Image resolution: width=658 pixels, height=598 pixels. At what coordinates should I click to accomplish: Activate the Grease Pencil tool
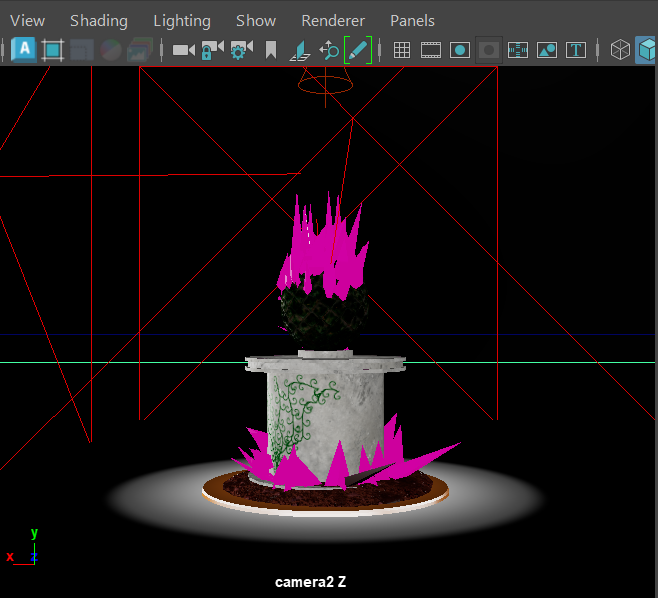click(x=357, y=49)
